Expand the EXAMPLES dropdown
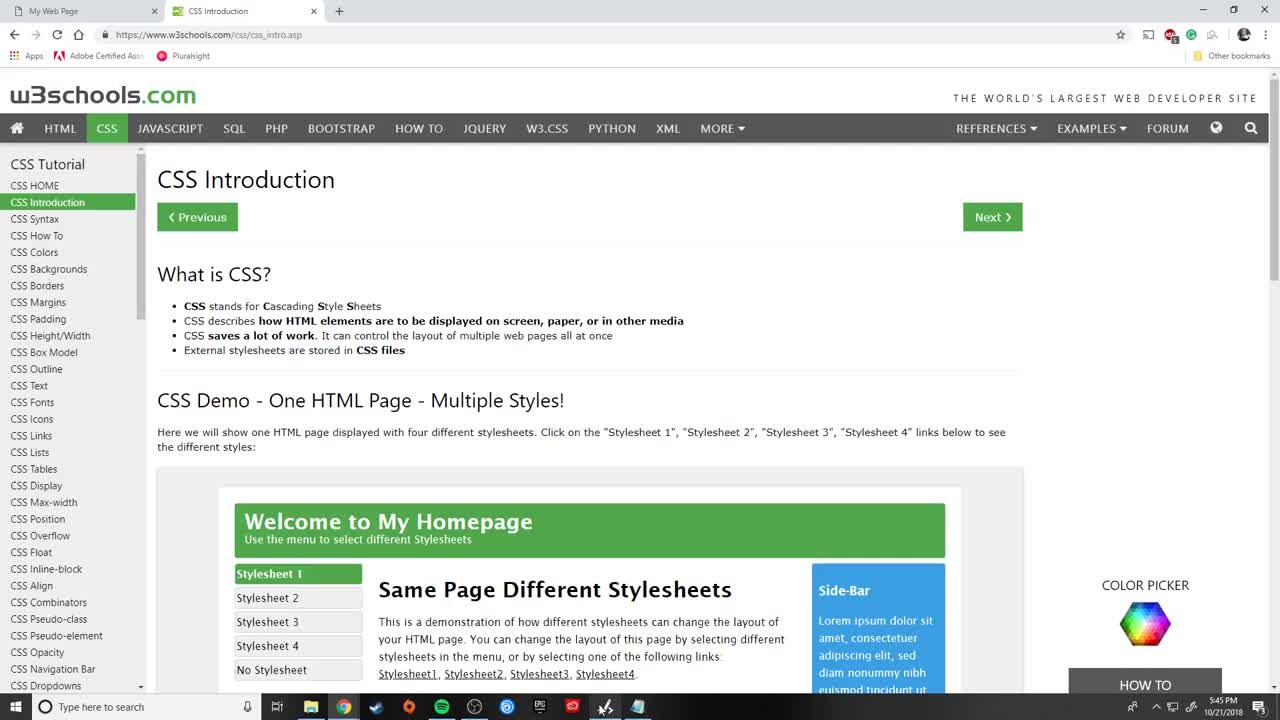This screenshot has width=1280, height=720. click(1092, 128)
